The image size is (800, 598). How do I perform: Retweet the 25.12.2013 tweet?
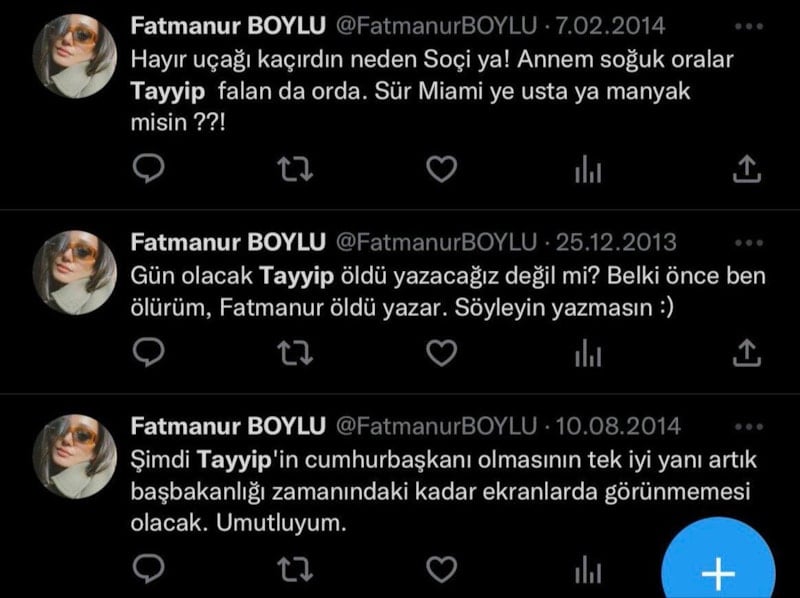[295, 353]
